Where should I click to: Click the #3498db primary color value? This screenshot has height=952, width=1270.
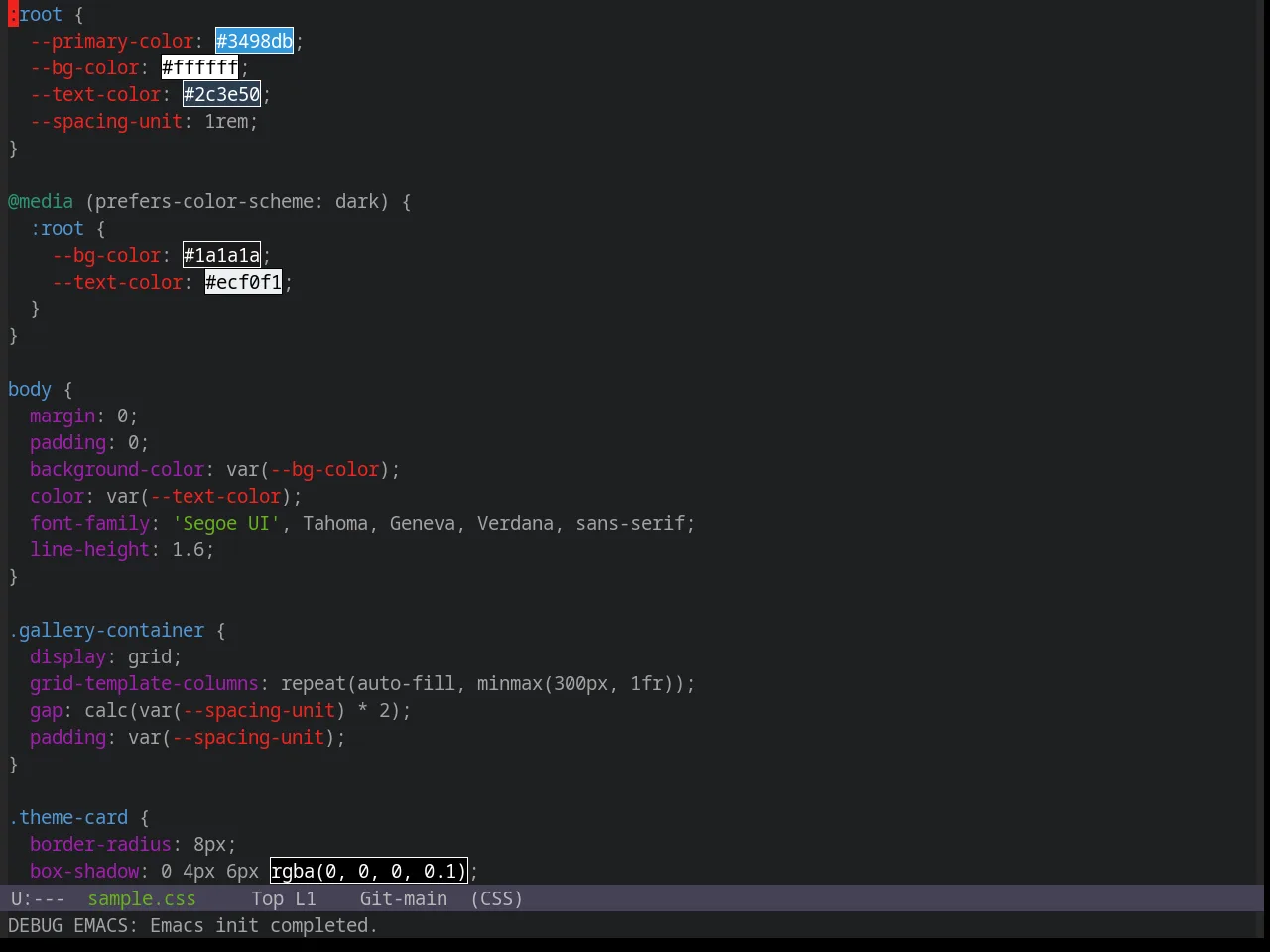click(x=254, y=41)
